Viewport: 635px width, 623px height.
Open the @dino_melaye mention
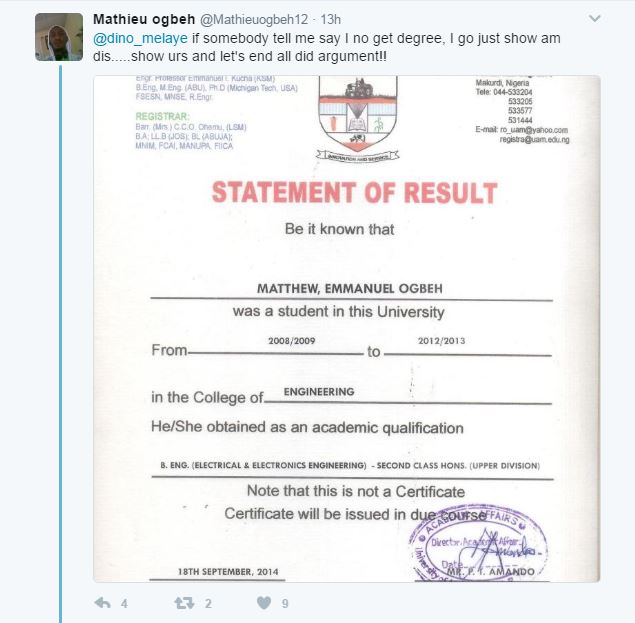coord(133,38)
